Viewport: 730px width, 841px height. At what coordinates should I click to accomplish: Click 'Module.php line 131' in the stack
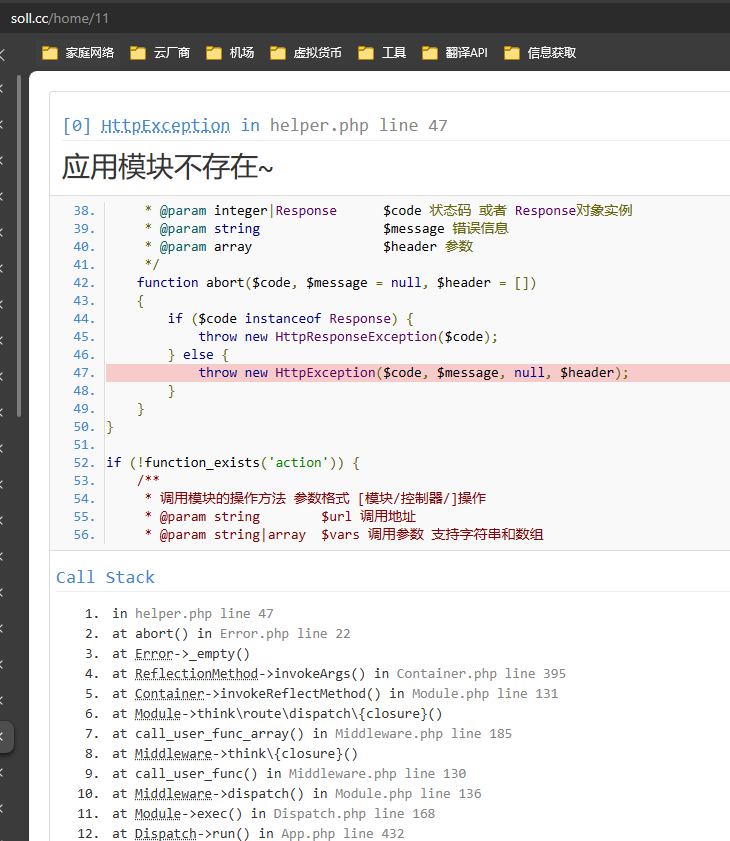tap(485, 694)
